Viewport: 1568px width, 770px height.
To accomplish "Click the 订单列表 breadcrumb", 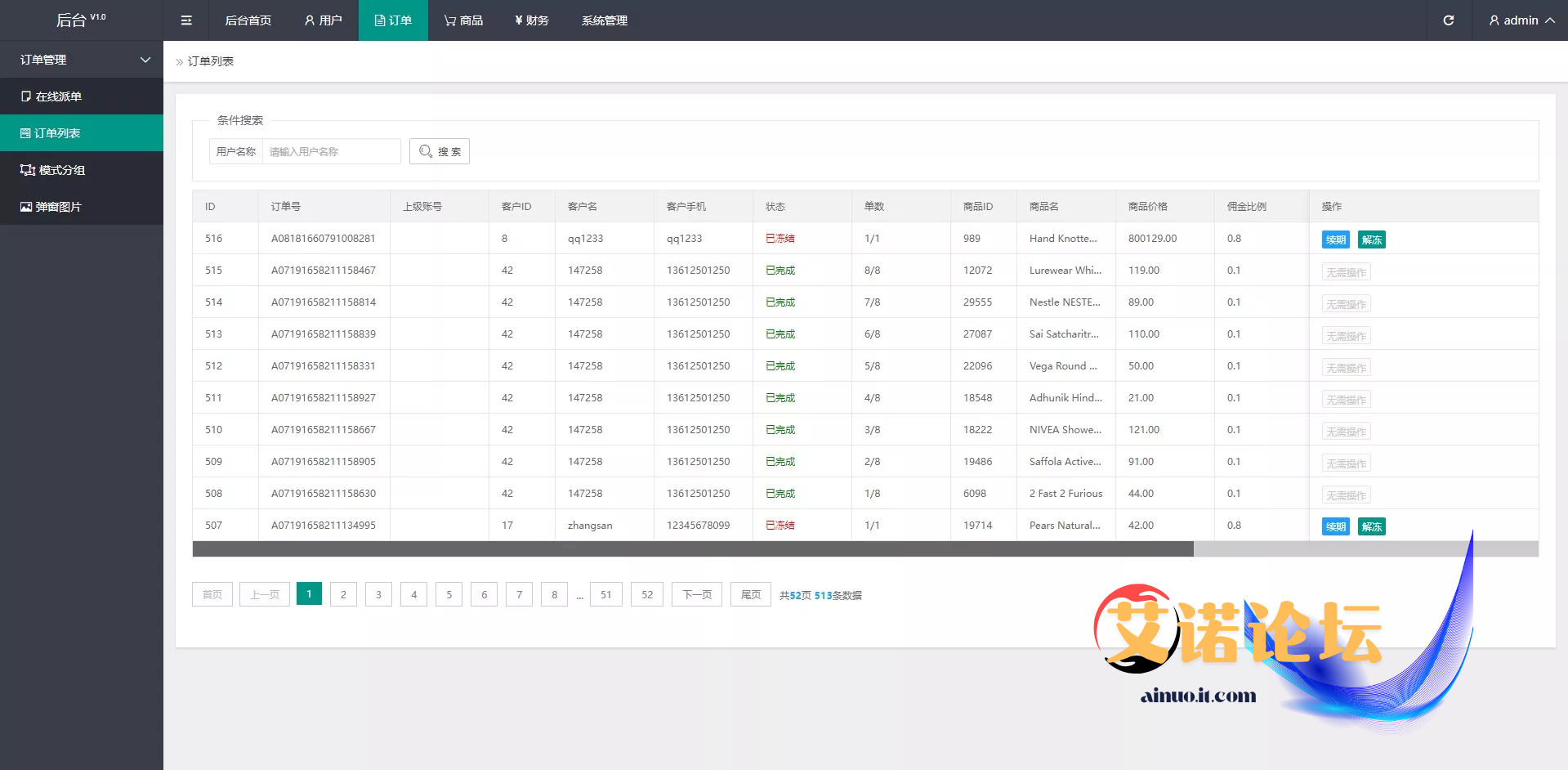I will coord(211,61).
